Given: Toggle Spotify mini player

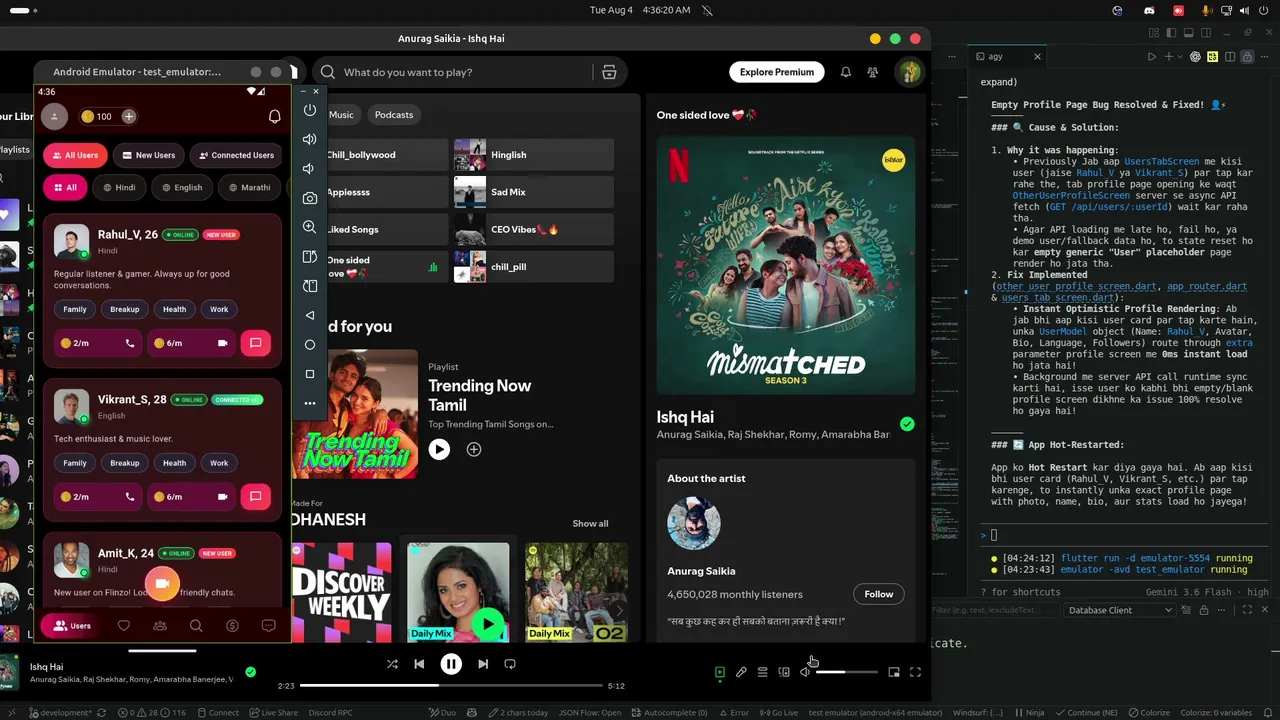Looking at the screenshot, I should (x=894, y=672).
